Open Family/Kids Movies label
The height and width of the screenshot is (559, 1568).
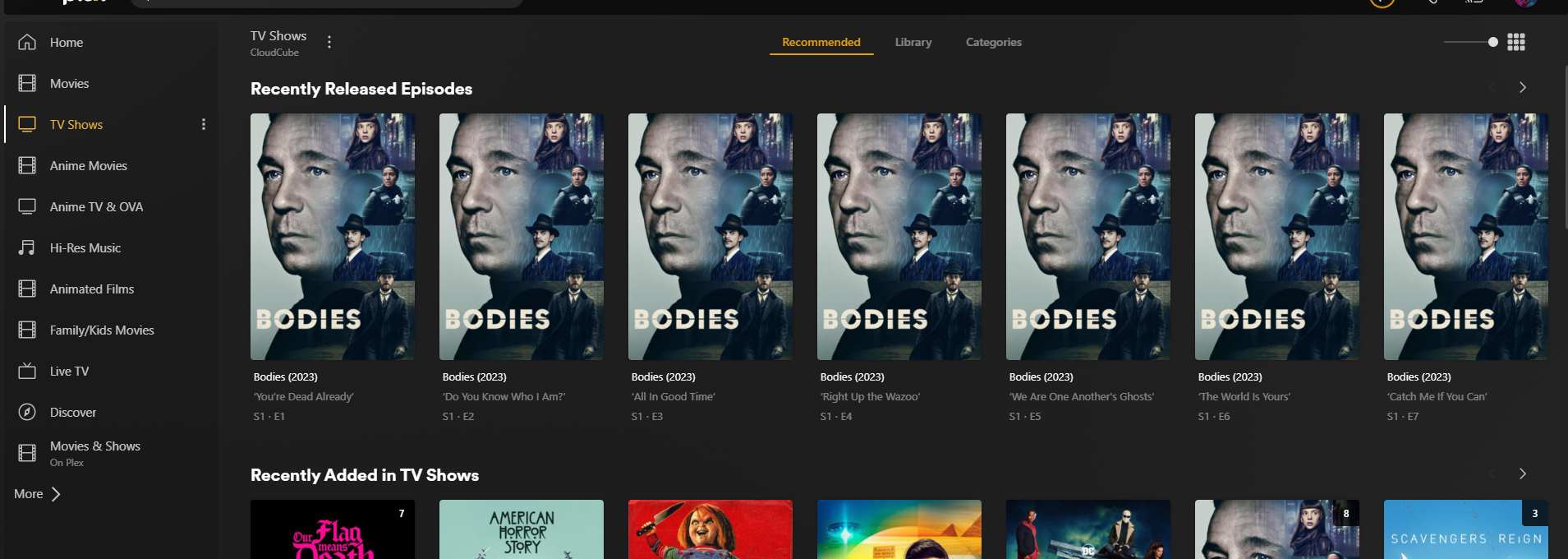[x=102, y=330]
